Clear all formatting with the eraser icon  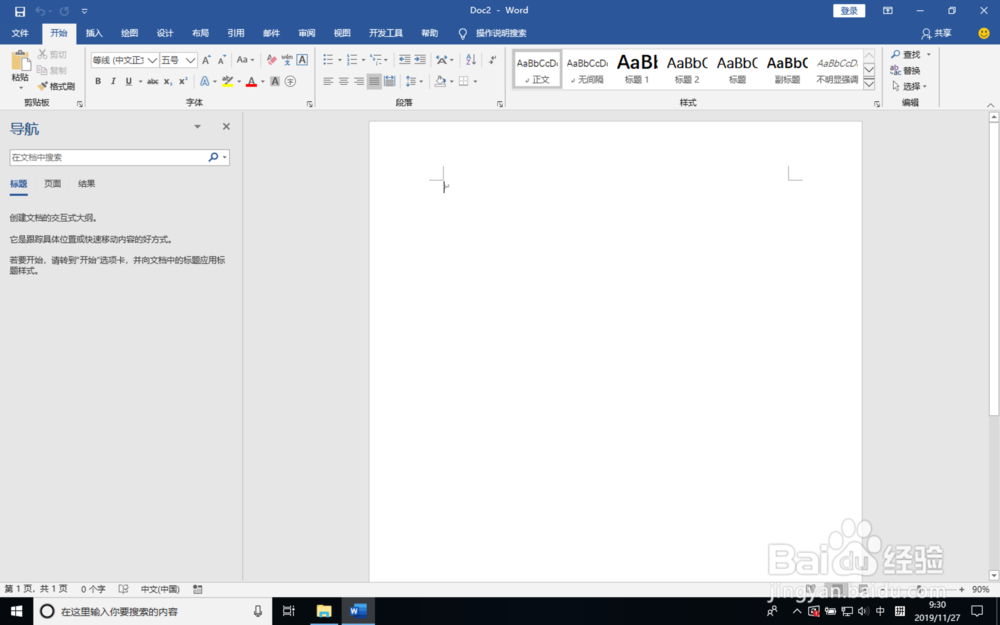(272, 60)
